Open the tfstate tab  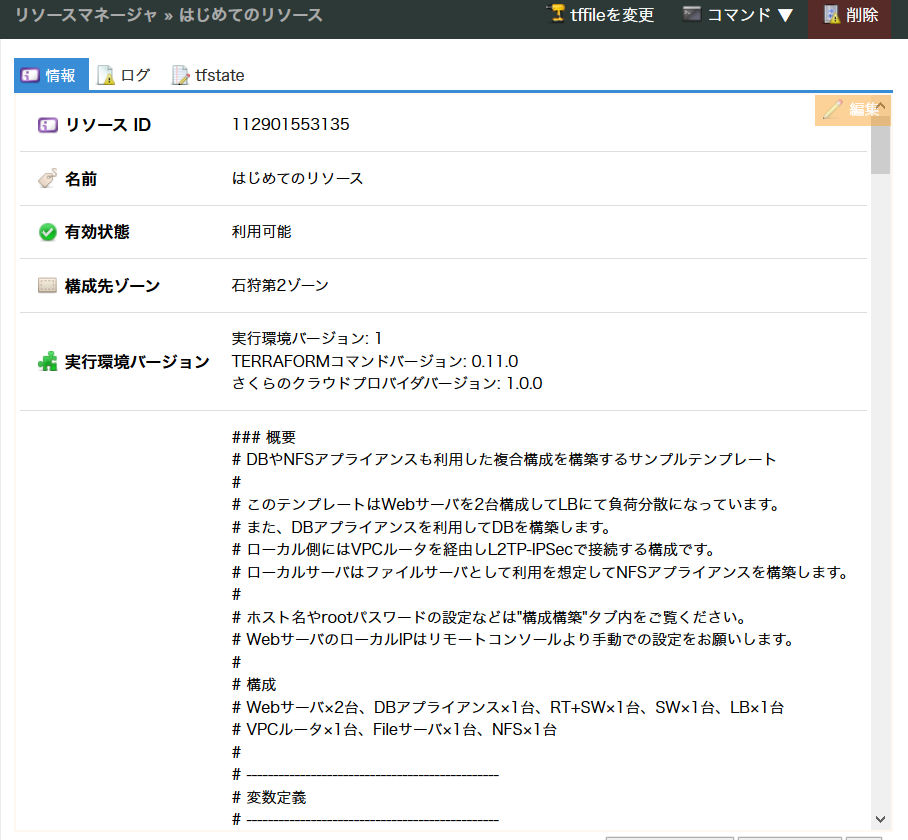[206, 74]
